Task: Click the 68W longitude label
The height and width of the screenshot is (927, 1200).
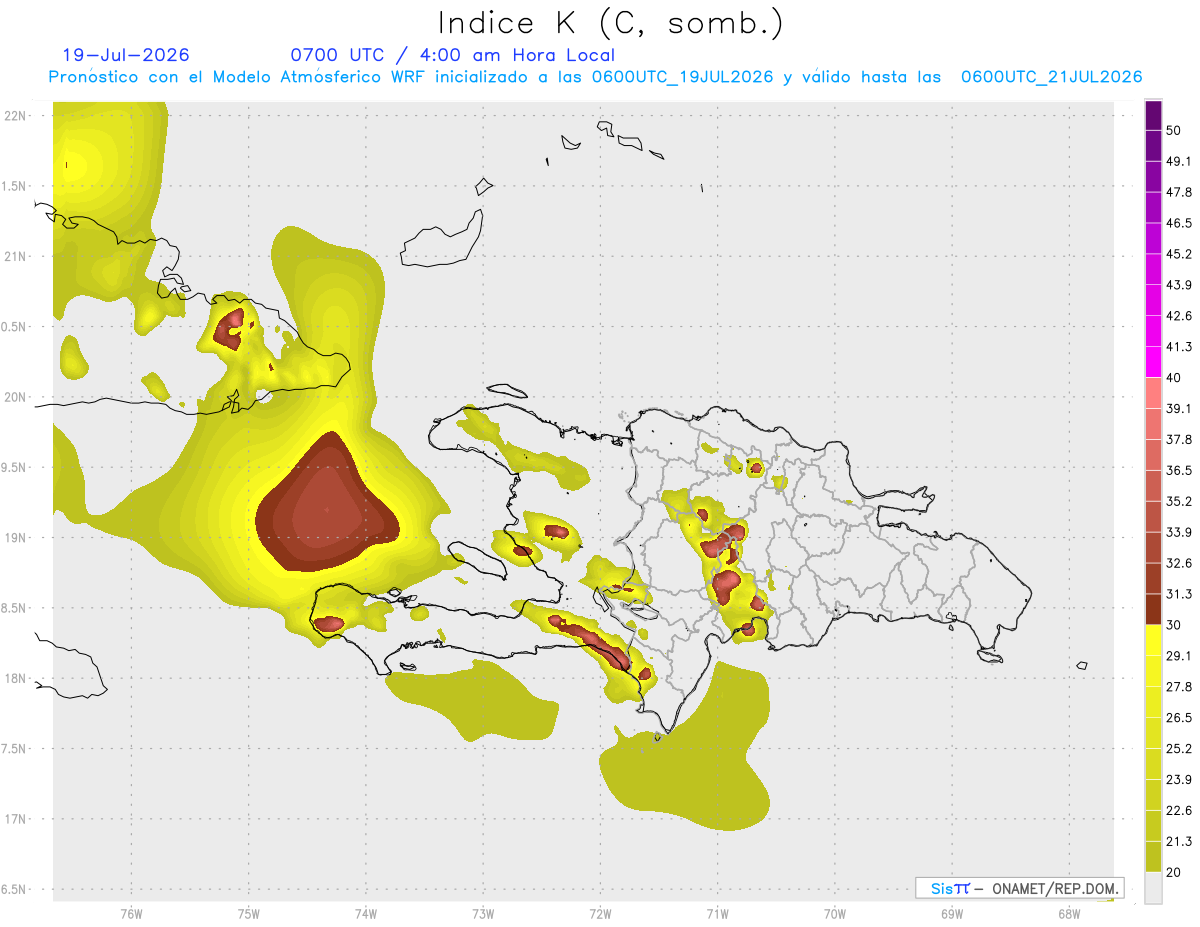Action: tap(1069, 913)
